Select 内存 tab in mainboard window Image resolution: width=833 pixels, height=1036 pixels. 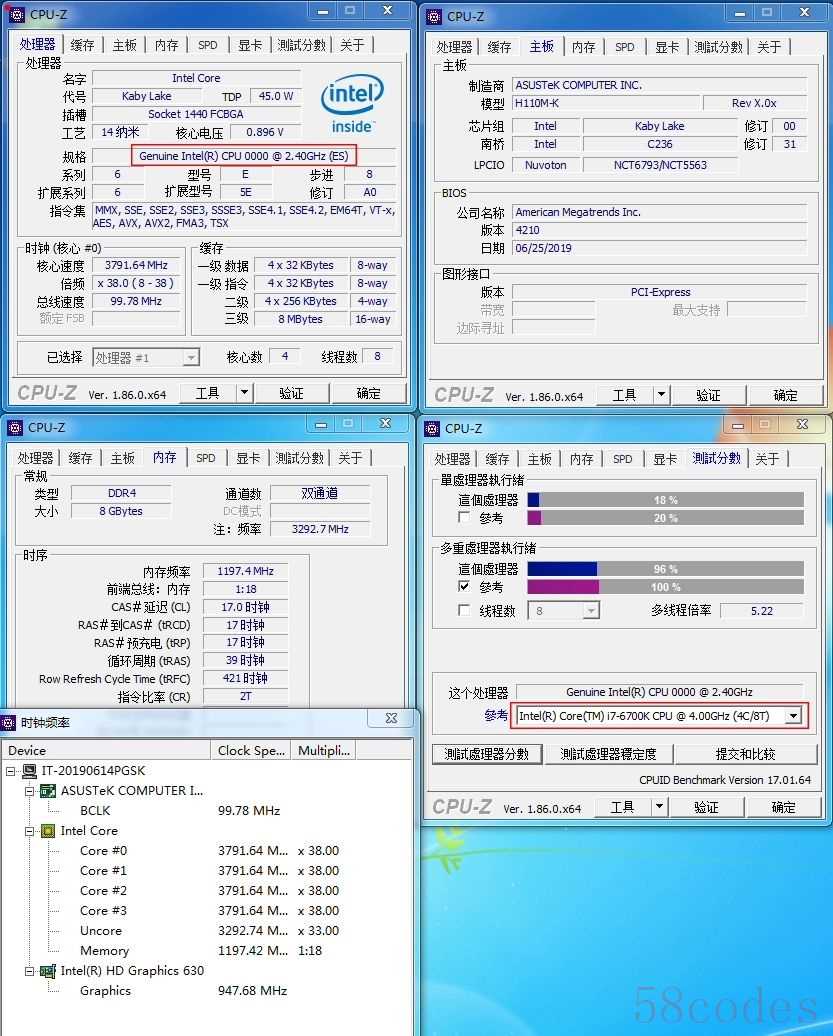pos(583,47)
